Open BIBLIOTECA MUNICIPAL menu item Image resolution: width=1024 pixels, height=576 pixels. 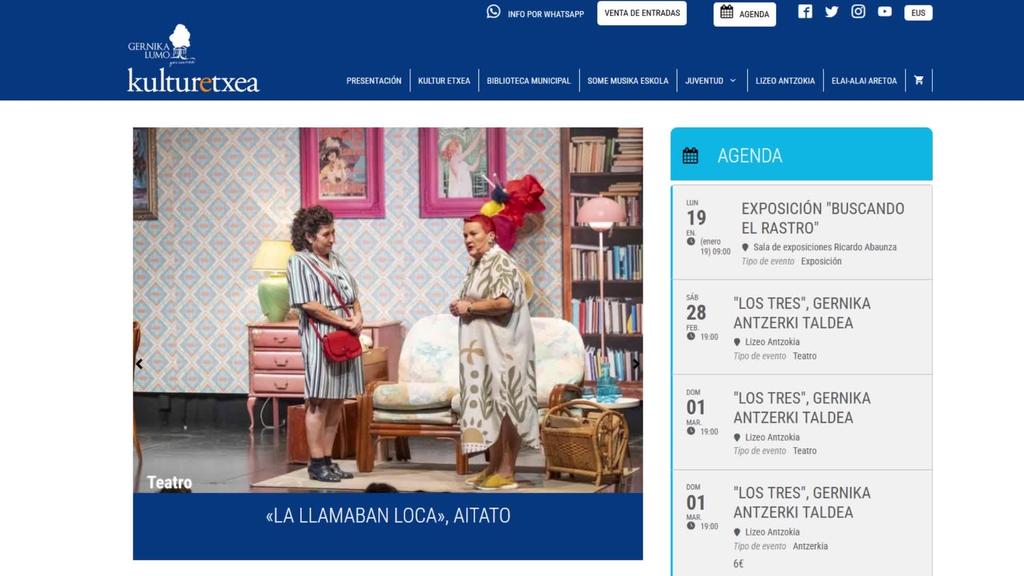(528, 81)
